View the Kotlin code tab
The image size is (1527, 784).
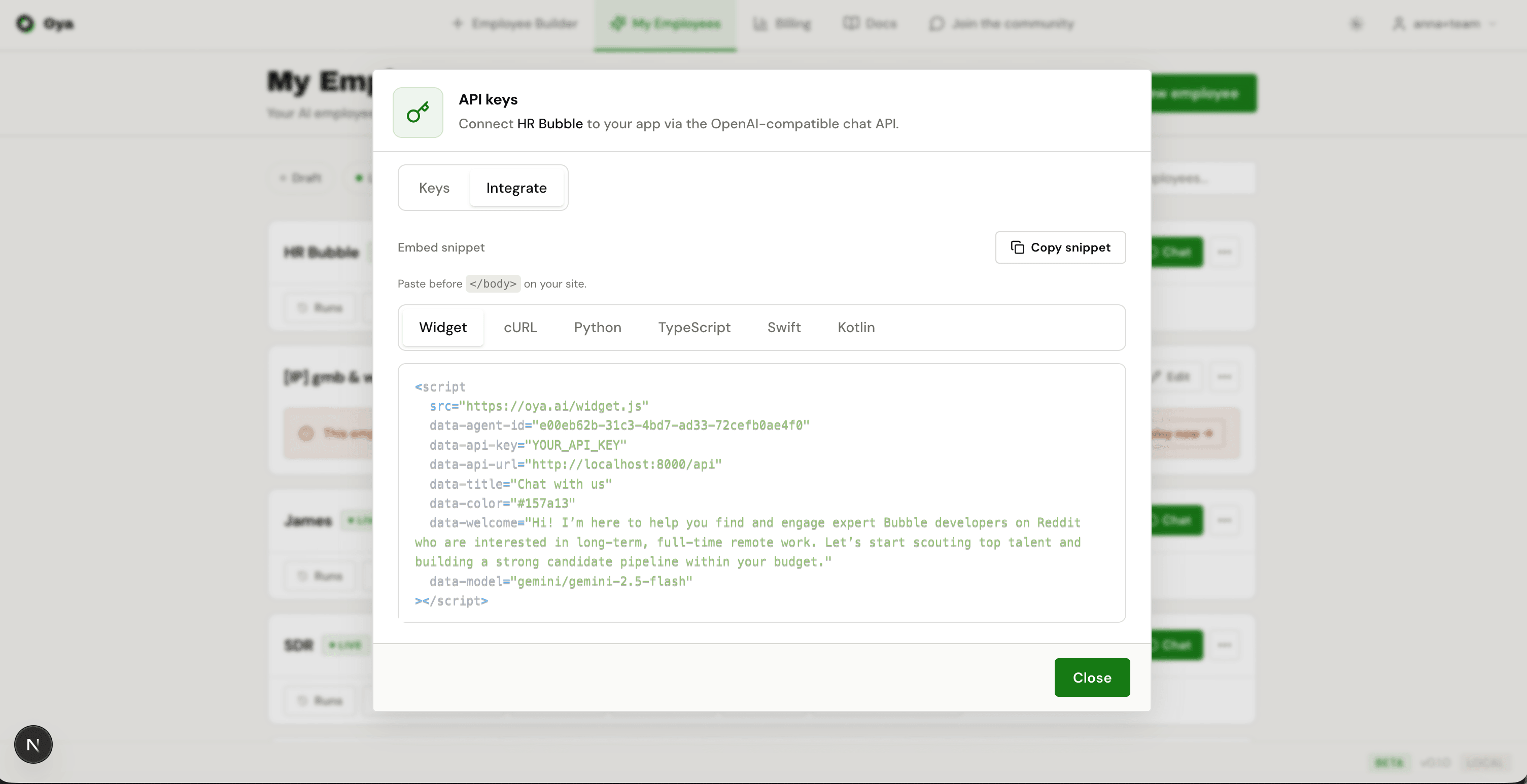pyautogui.click(x=856, y=328)
